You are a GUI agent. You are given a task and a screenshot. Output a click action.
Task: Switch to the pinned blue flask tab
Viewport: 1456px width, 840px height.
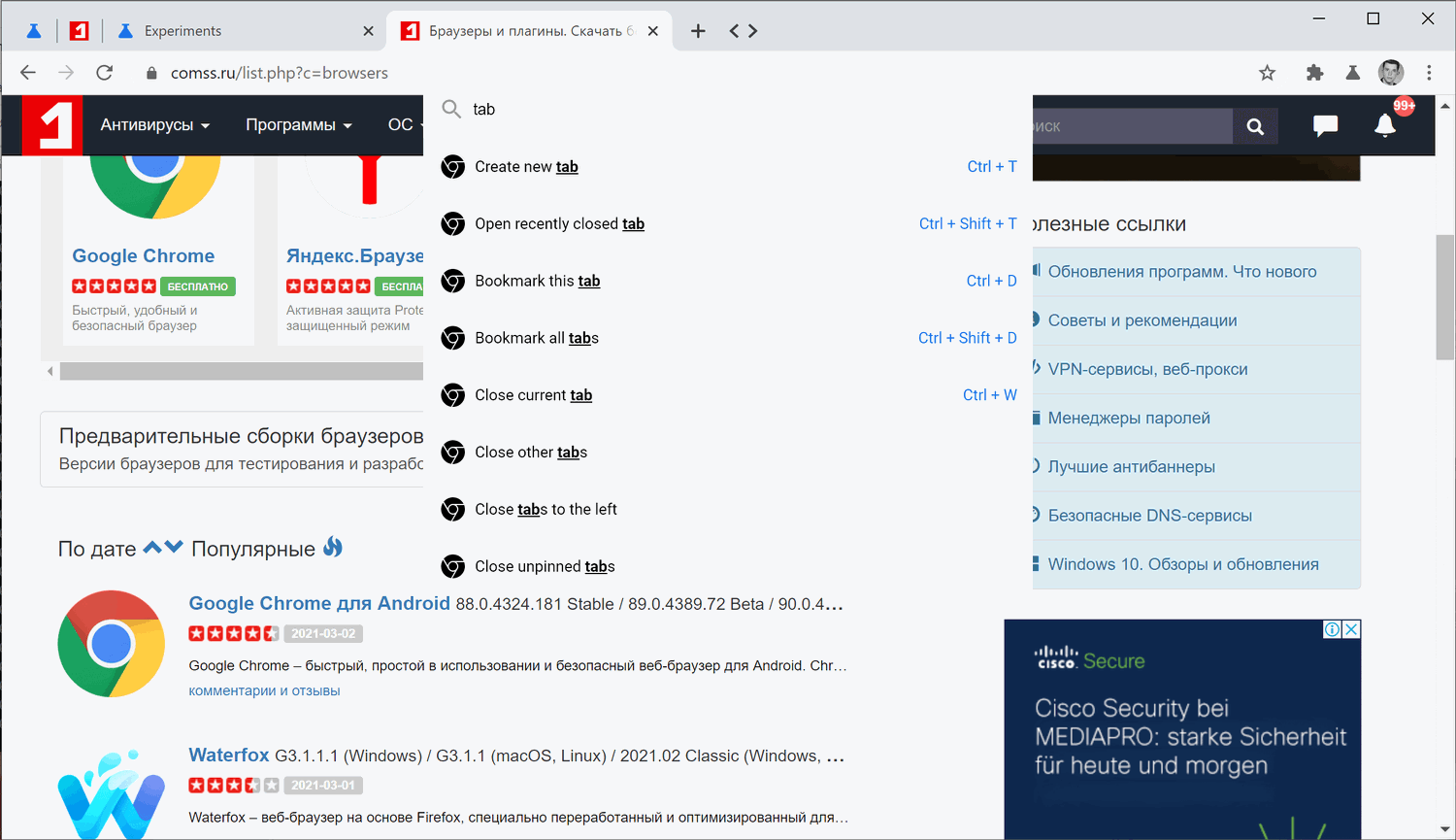pos(34,31)
